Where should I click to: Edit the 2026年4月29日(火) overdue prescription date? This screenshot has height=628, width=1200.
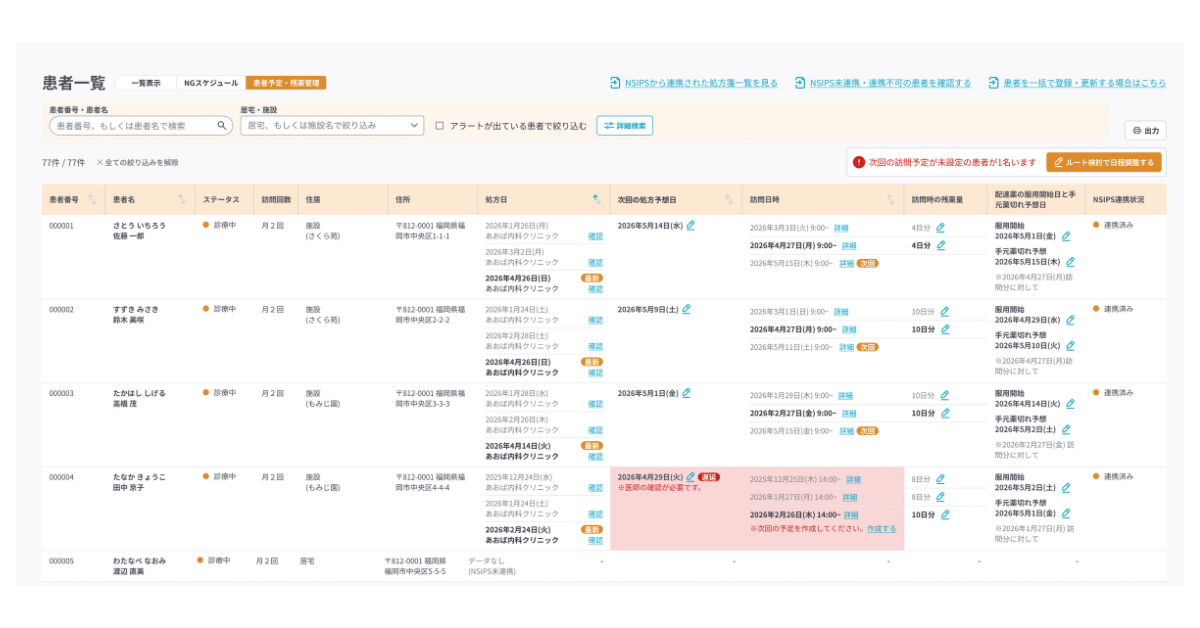point(690,477)
